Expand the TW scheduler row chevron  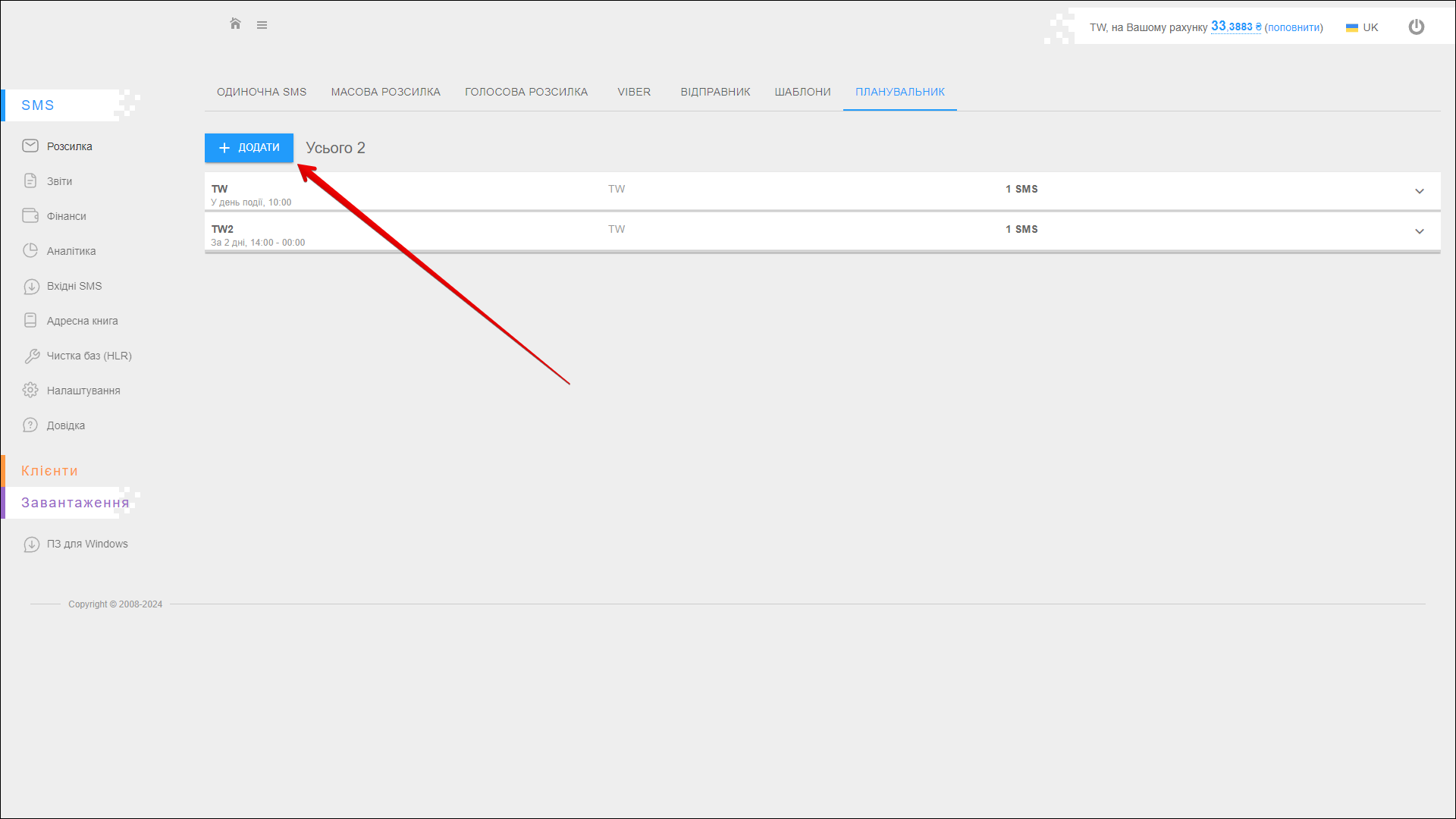click(x=1419, y=191)
